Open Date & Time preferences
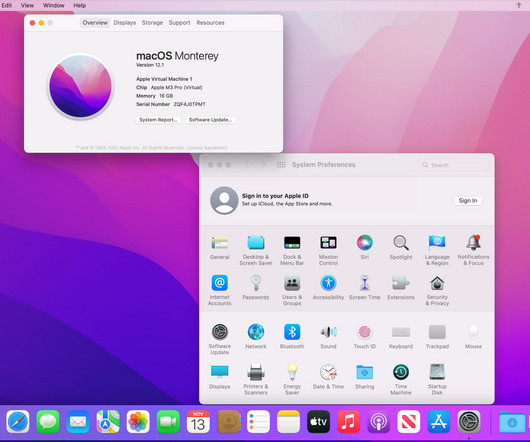This screenshot has width=530, height=442. (328, 377)
